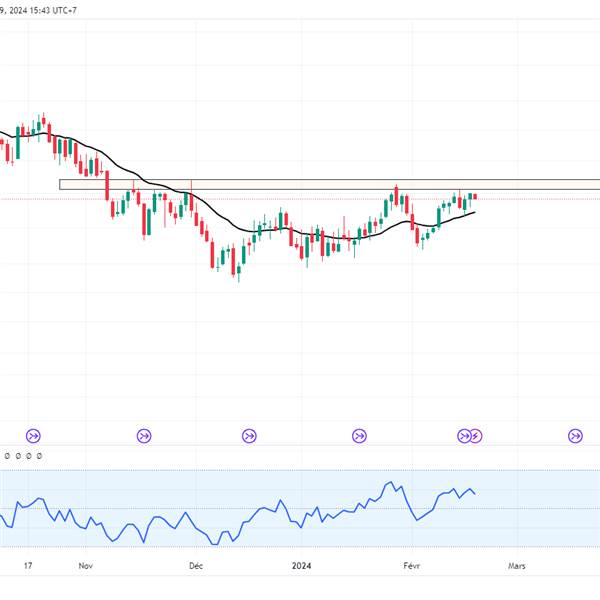Click the Déc label on time axis

coord(196,566)
